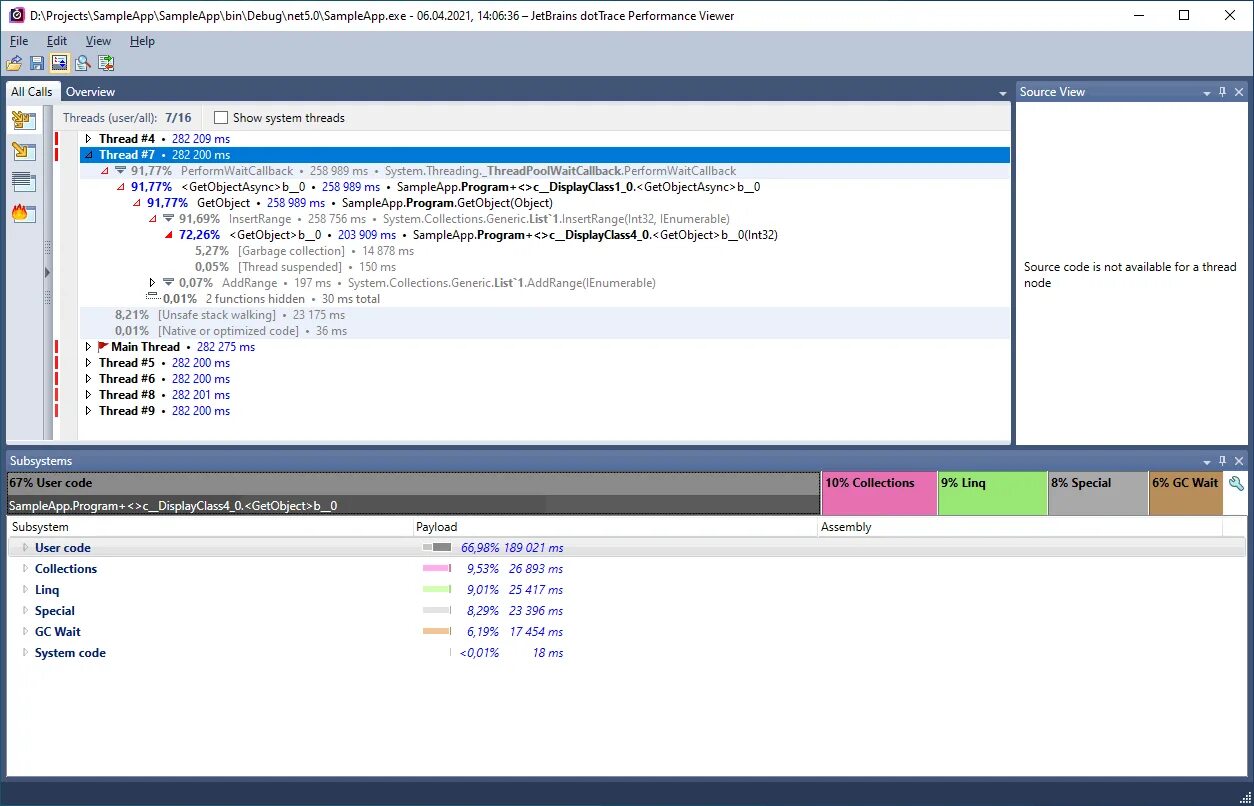Click the filter icon on PerformWaitCallback row
Viewport: 1254px width, 806px height.
point(120,171)
